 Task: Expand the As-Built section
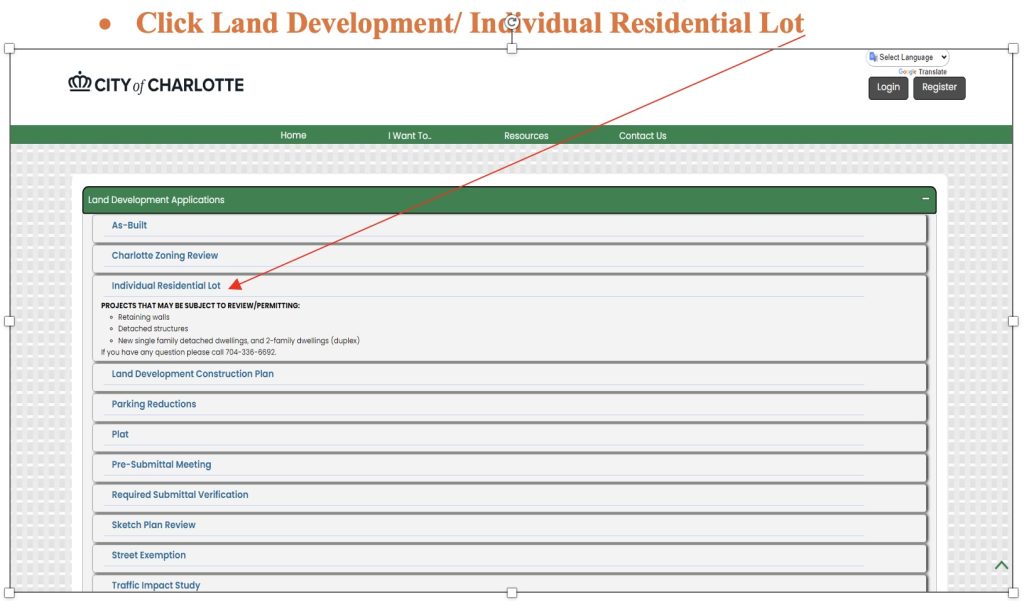(129, 226)
